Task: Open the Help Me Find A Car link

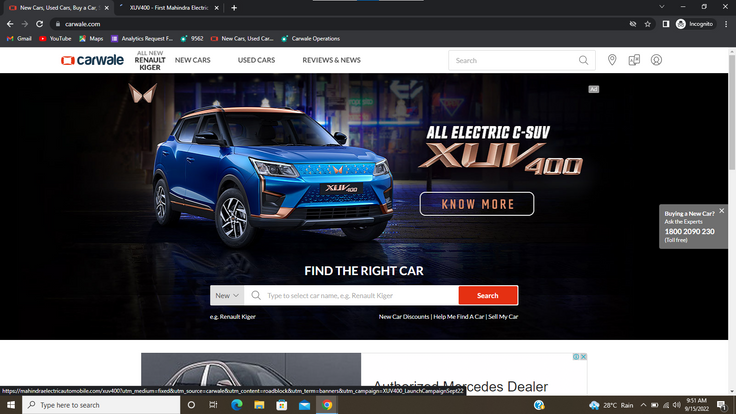Action: pos(458,316)
